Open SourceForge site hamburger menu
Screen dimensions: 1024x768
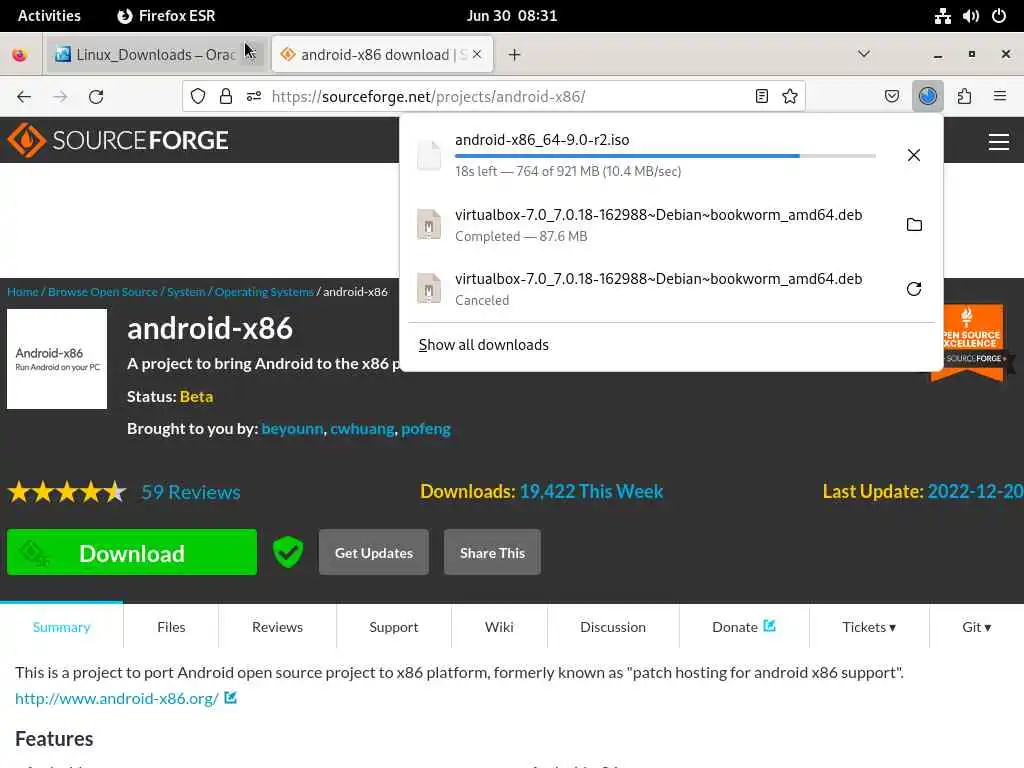tap(999, 141)
